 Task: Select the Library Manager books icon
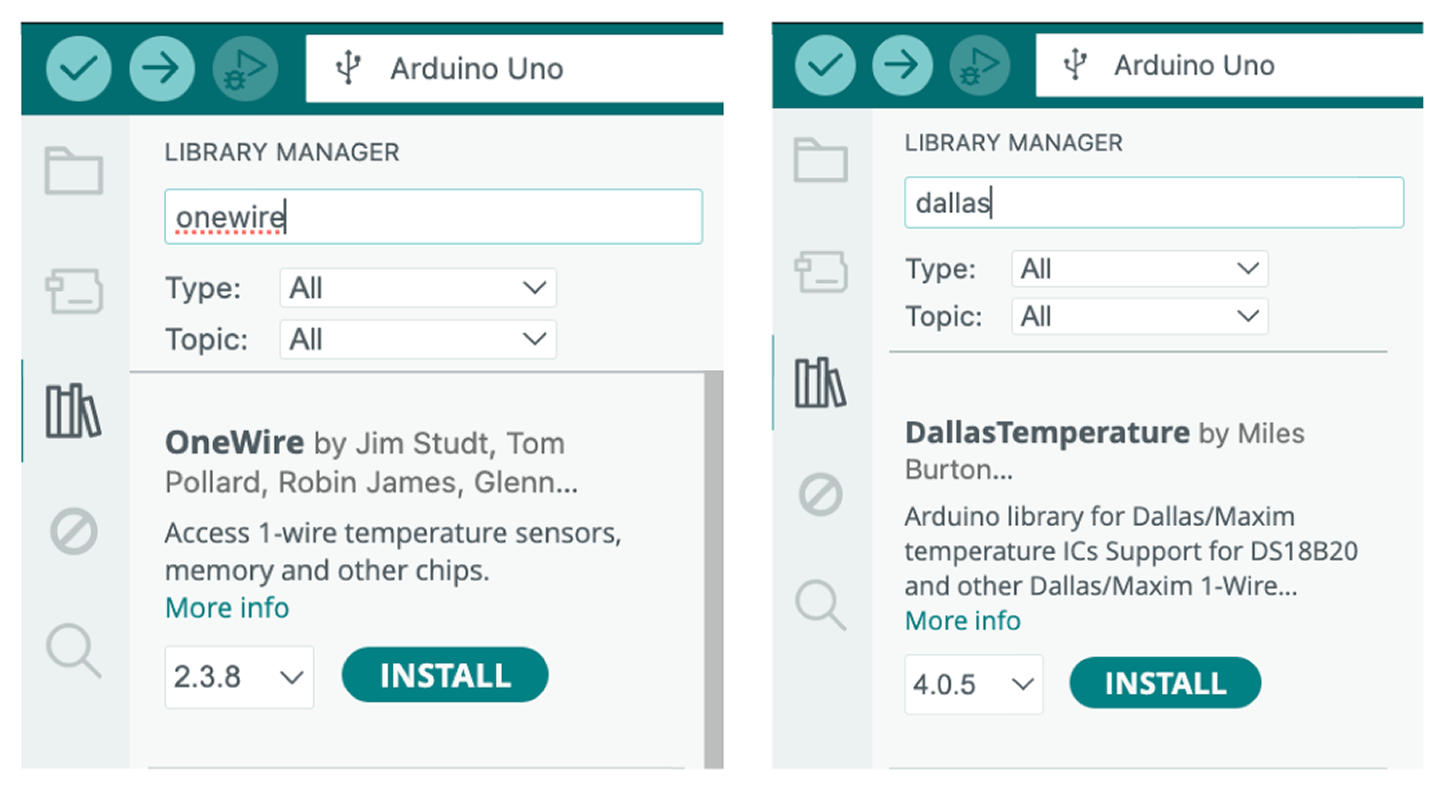click(x=73, y=410)
